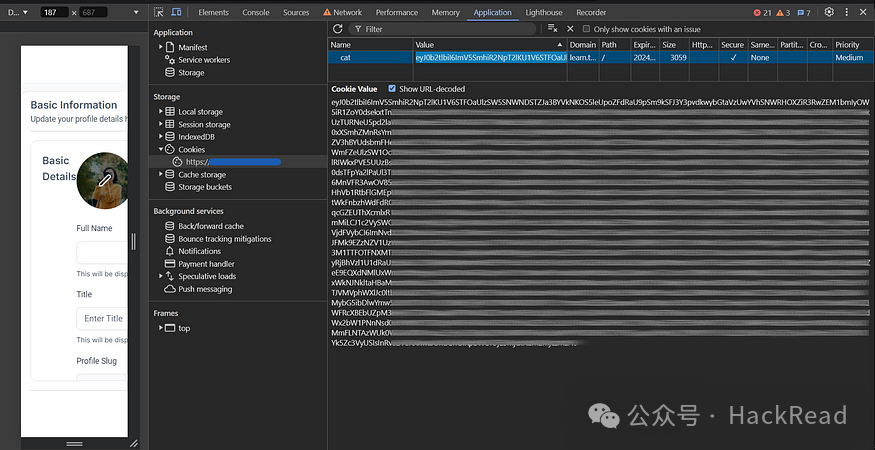Switch to the Performance tab
Screen dimensions: 875x450
[396, 12]
